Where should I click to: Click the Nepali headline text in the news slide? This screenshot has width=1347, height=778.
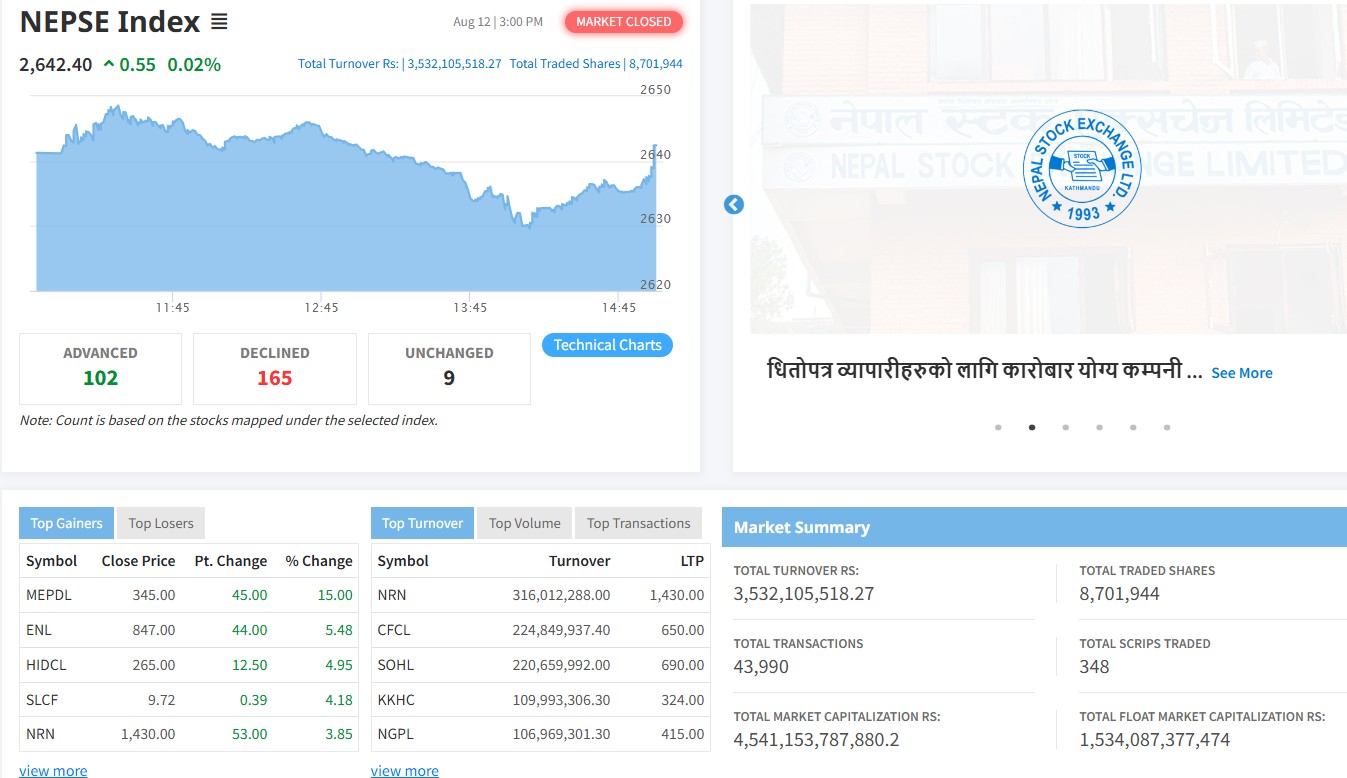pos(985,371)
